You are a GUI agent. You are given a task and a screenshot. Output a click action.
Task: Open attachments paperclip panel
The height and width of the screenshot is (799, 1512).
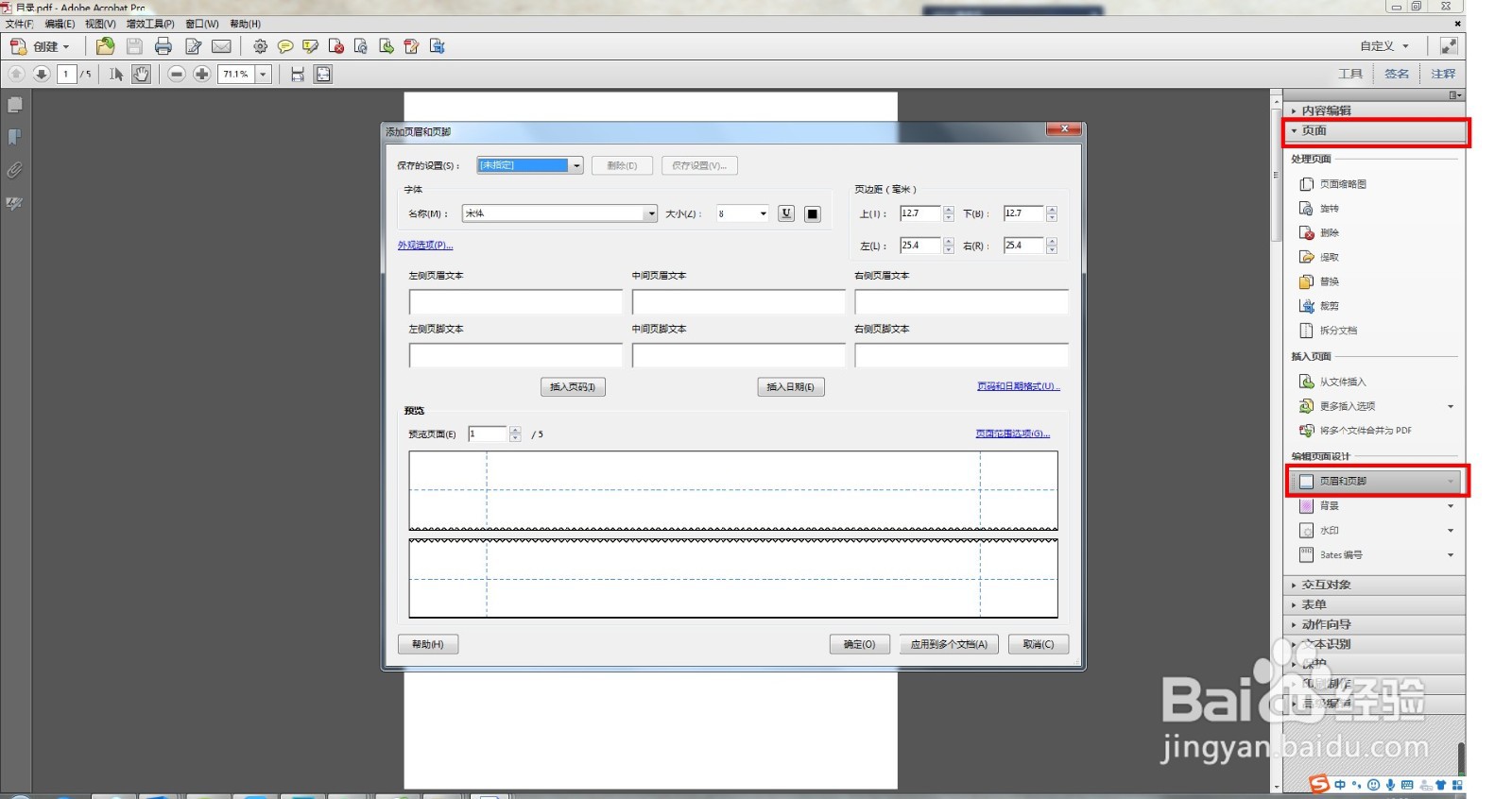coord(15,171)
